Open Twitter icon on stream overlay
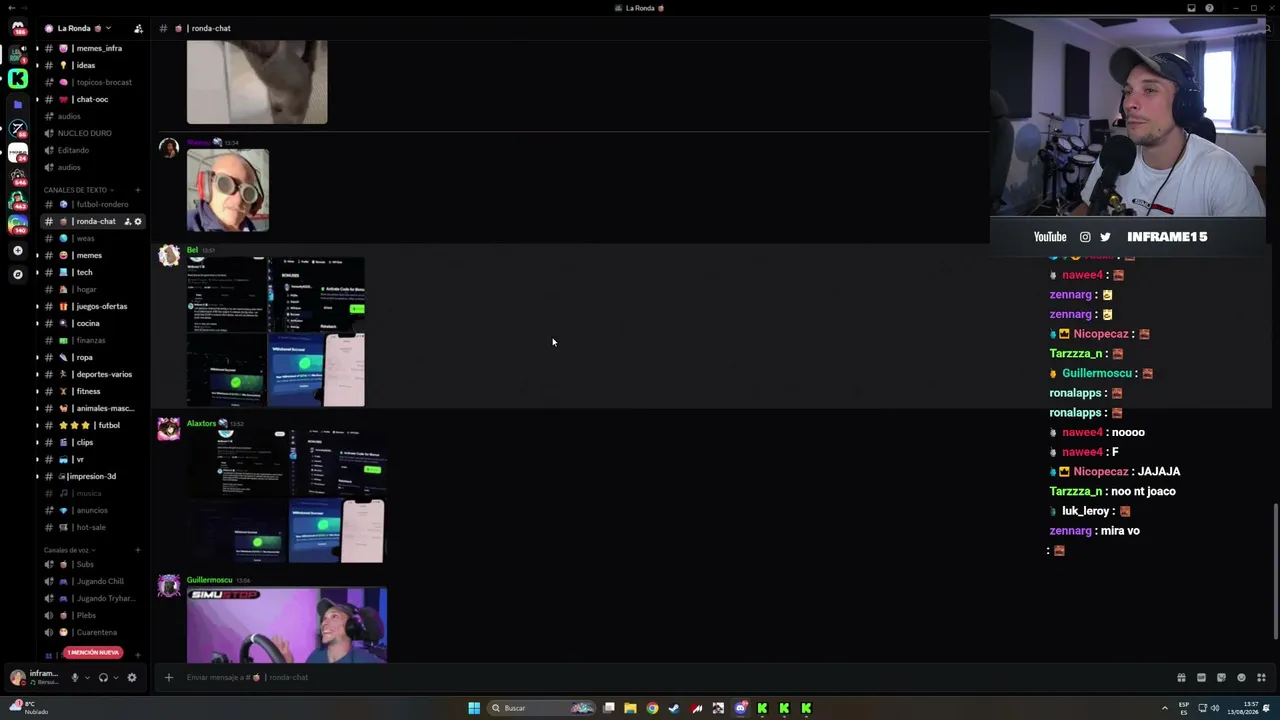 tap(1105, 237)
